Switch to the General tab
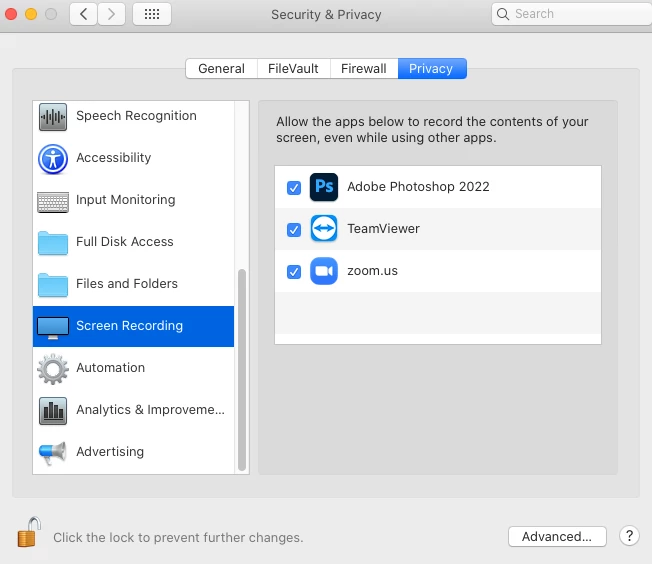652x564 pixels. (221, 69)
